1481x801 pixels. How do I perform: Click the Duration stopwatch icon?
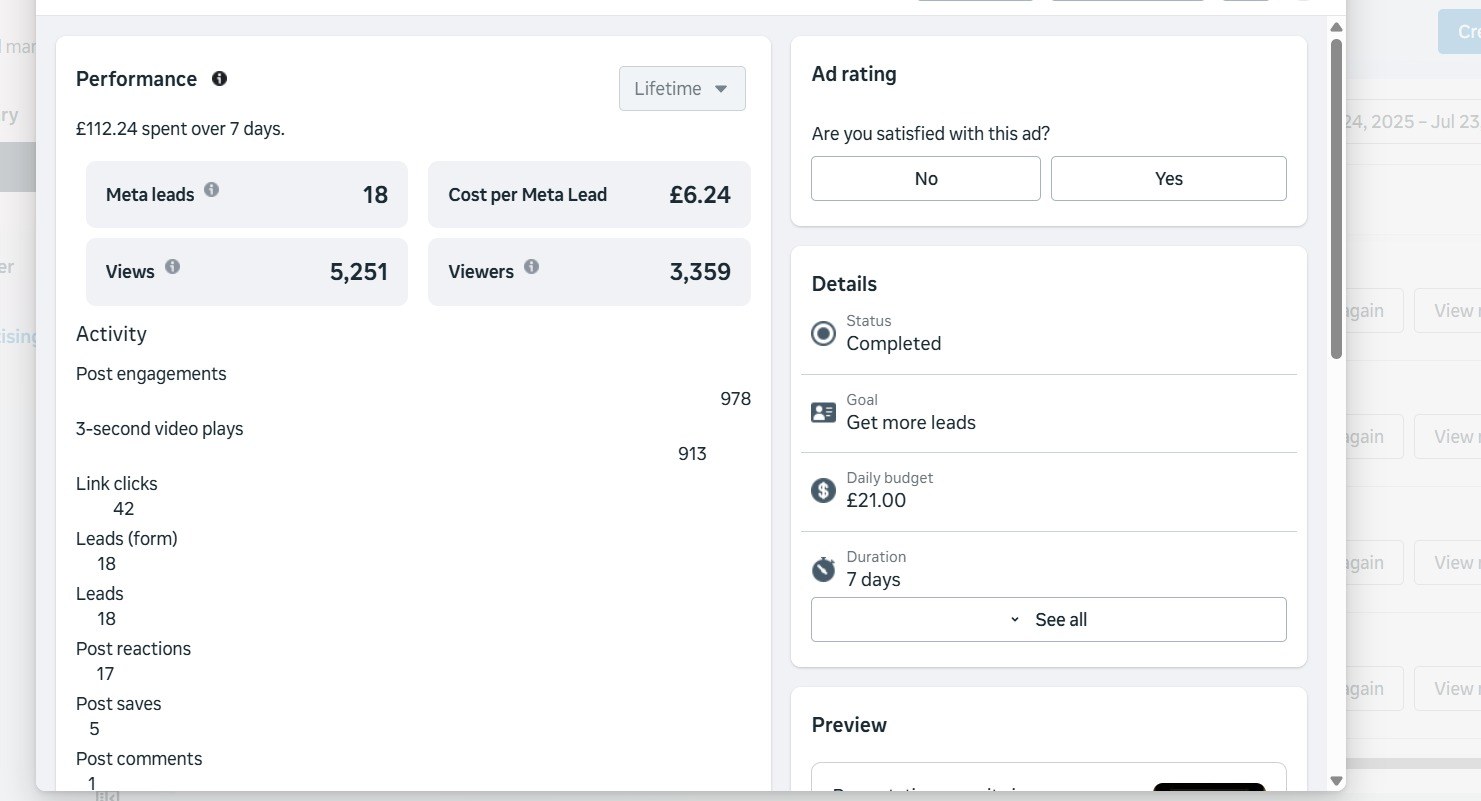coord(823,569)
